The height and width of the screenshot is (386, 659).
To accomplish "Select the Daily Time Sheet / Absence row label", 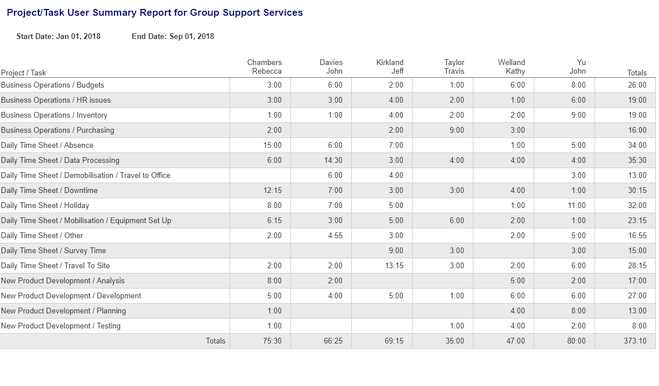I will (47, 145).
